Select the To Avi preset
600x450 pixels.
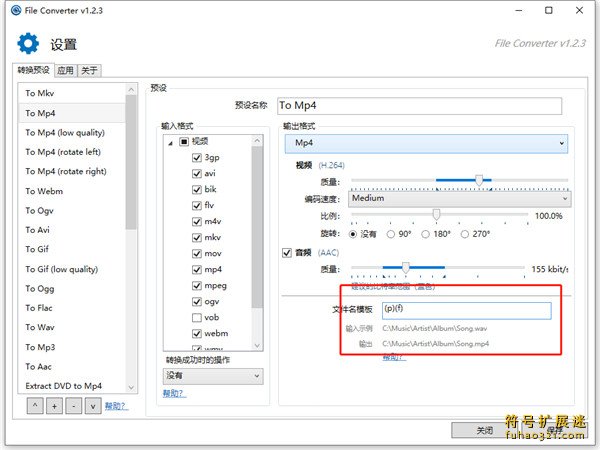[x=72, y=230]
